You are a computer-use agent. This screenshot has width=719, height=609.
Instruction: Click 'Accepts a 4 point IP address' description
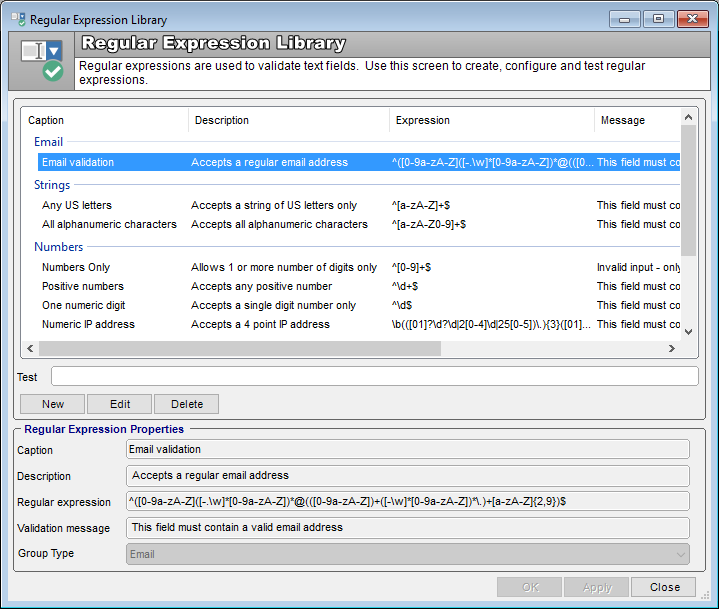260,324
